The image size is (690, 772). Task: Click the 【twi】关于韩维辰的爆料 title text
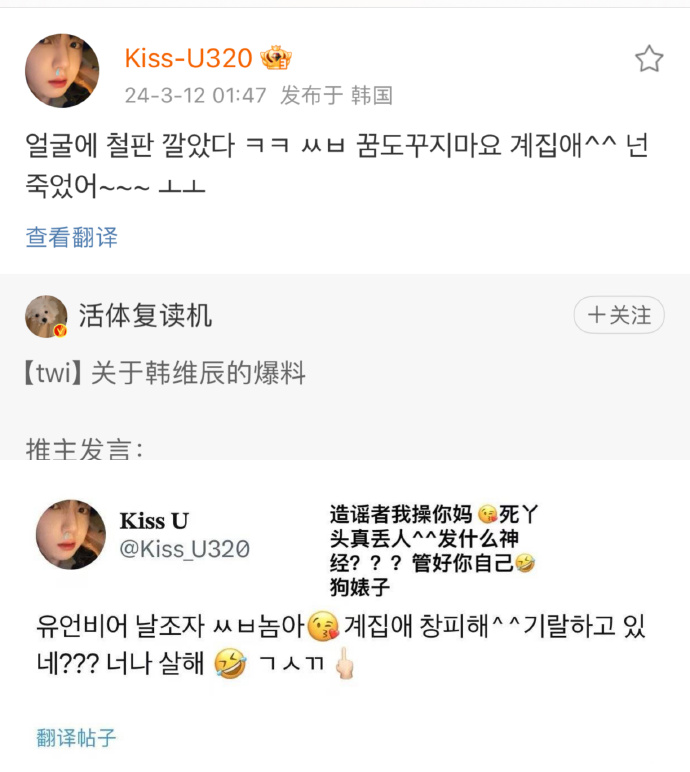[166, 374]
